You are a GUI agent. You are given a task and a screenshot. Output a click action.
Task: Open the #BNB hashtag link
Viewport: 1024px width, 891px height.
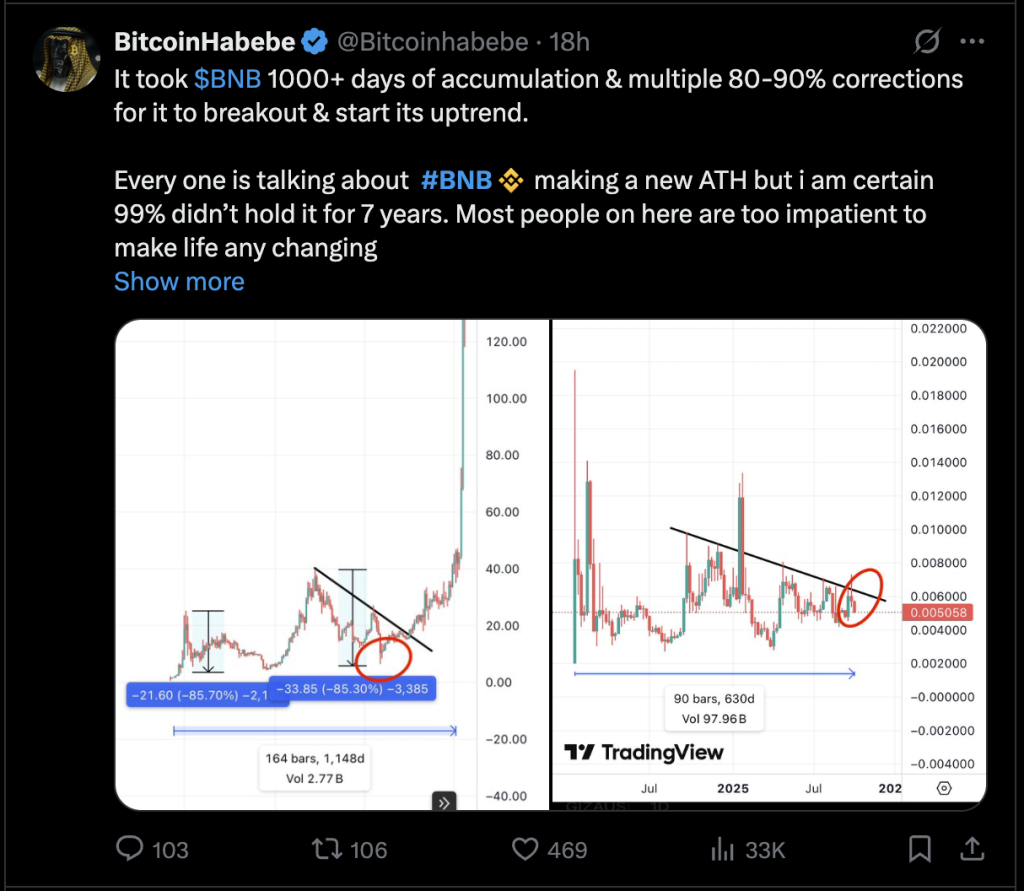point(456,180)
